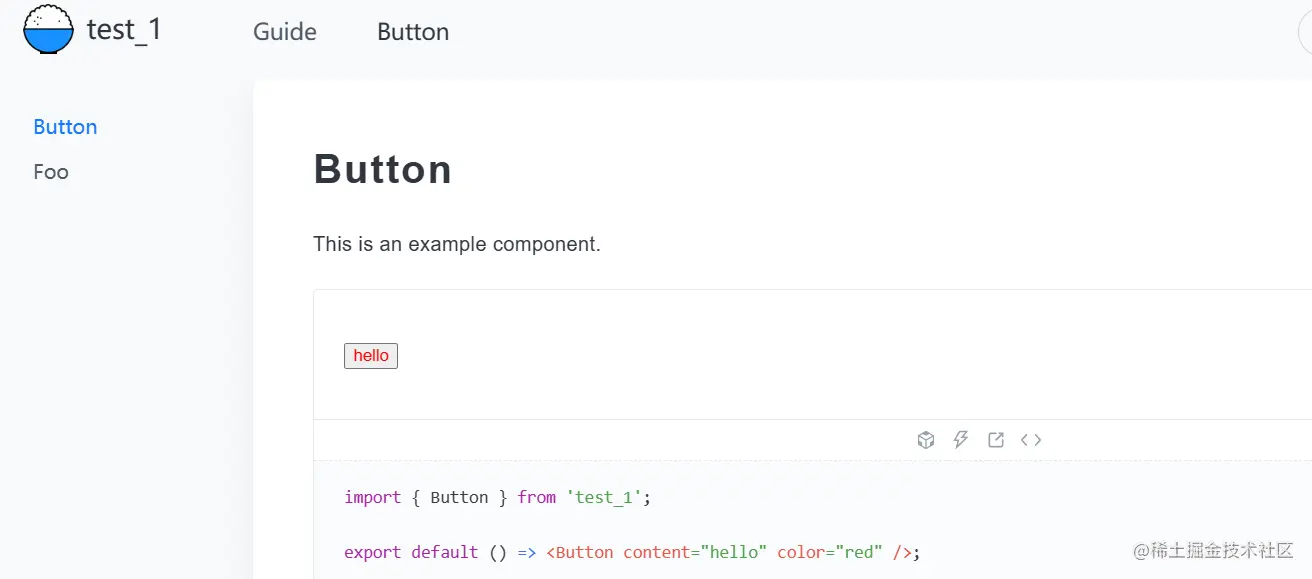Image resolution: width=1312 pixels, height=579 pixels.
Task: Go to the Guide navigation tab
Action: click(285, 32)
